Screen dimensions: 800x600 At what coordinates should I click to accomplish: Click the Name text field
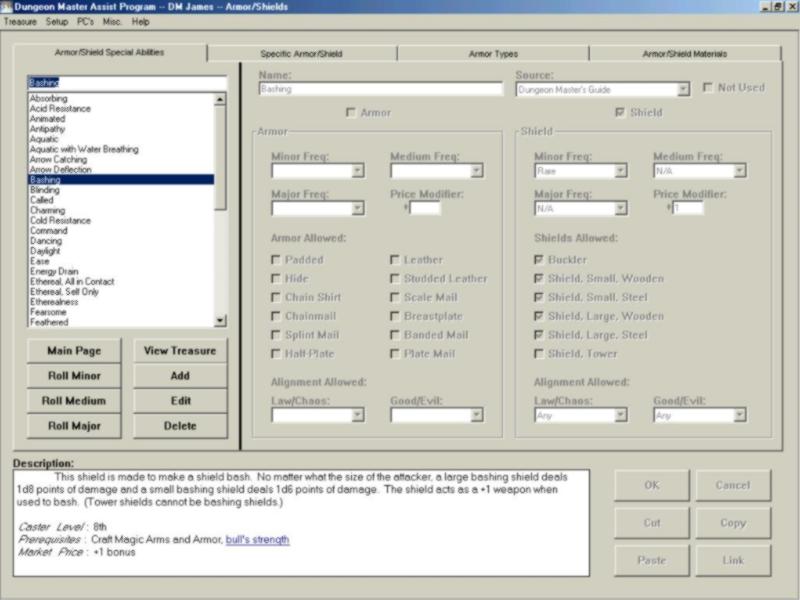tap(380, 89)
